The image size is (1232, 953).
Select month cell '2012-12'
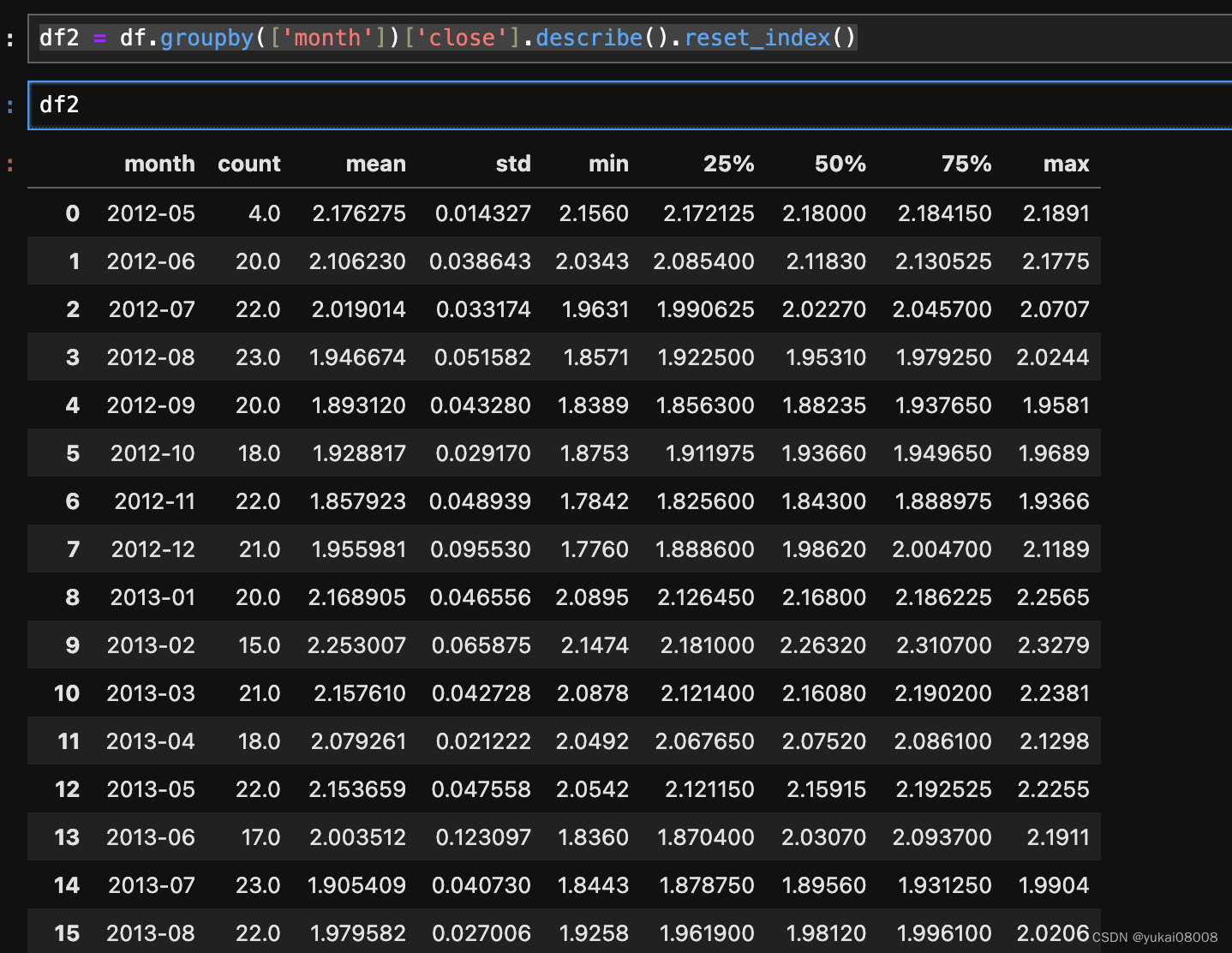coord(153,549)
